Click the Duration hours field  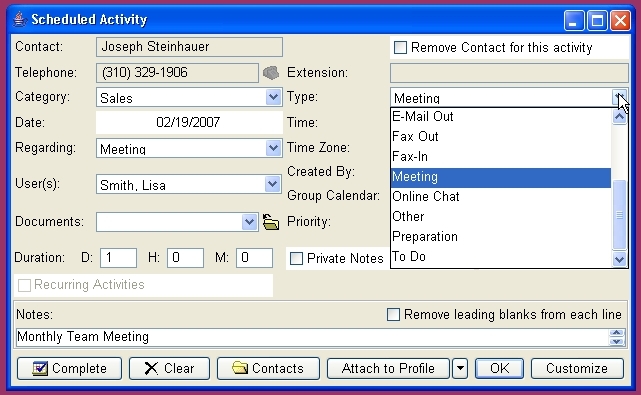point(185,258)
